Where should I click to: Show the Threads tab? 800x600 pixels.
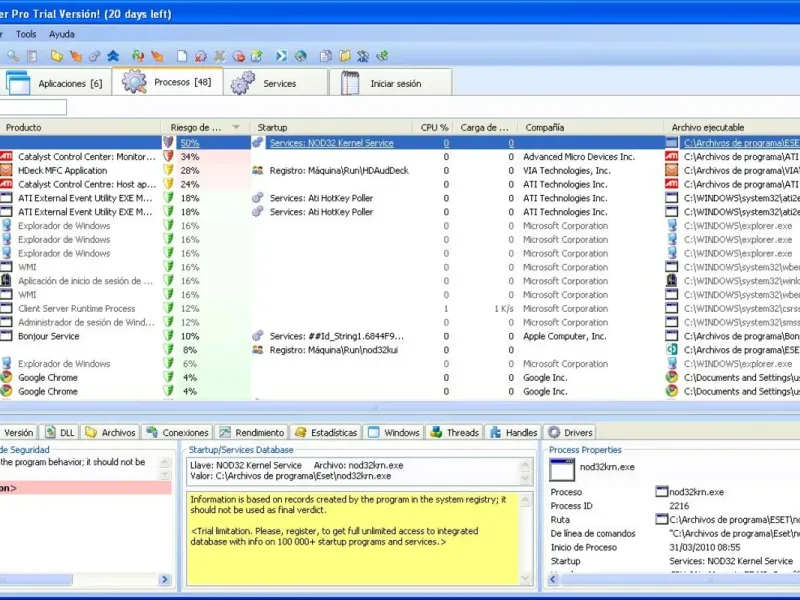[x=455, y=432]
